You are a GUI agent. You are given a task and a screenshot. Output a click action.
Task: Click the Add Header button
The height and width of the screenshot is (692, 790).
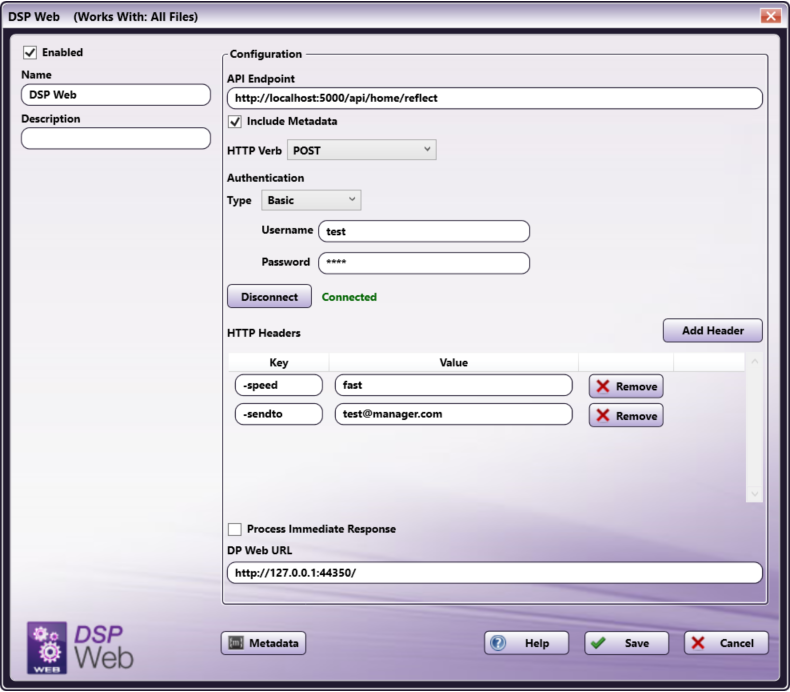[712, 331]
